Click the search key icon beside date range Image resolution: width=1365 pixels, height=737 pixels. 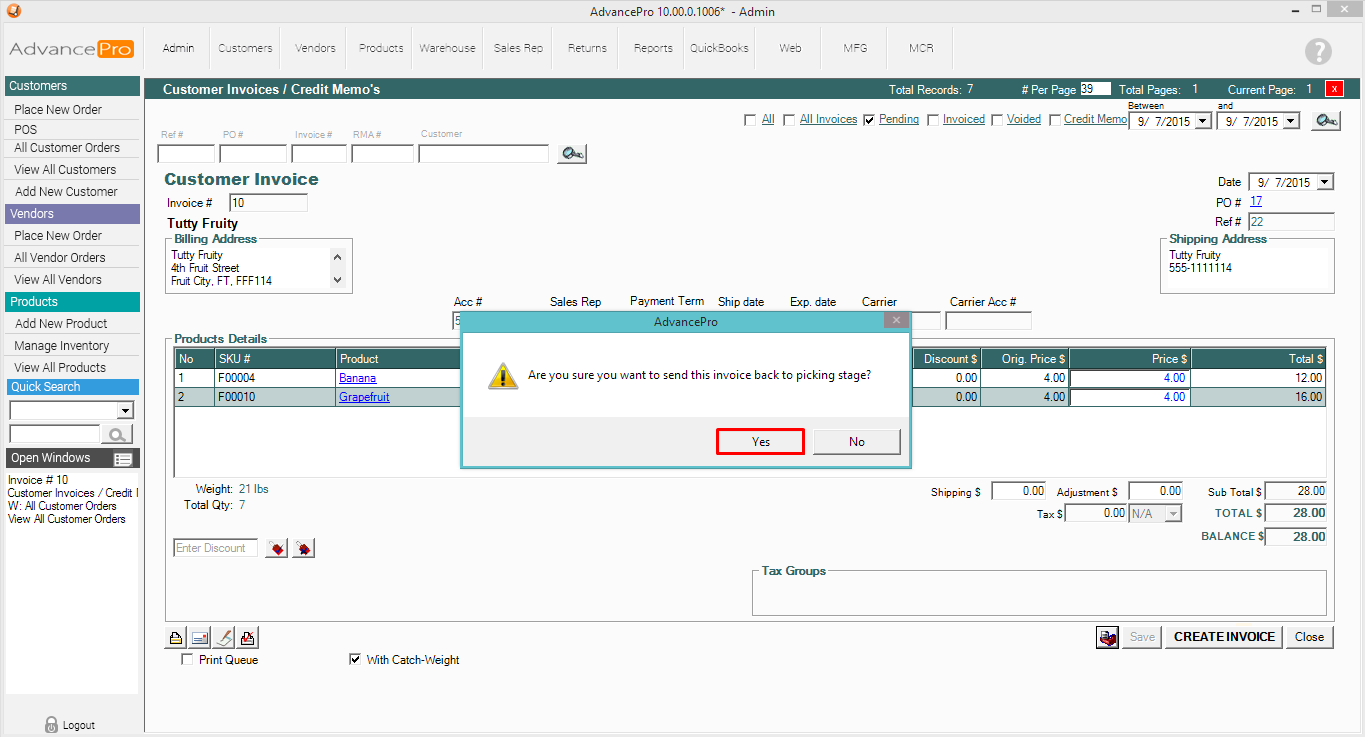tap(1326, 121)
